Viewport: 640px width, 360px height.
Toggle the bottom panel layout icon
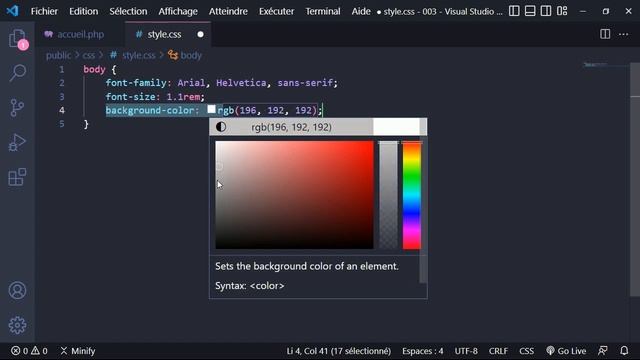click(530, 11)
